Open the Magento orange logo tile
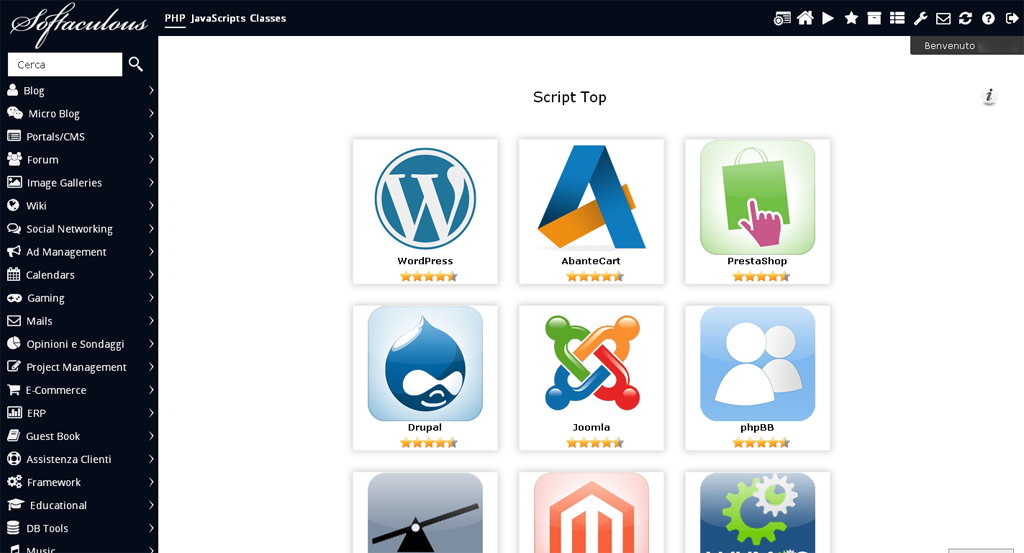1024x553 pixels. [592, 513]
